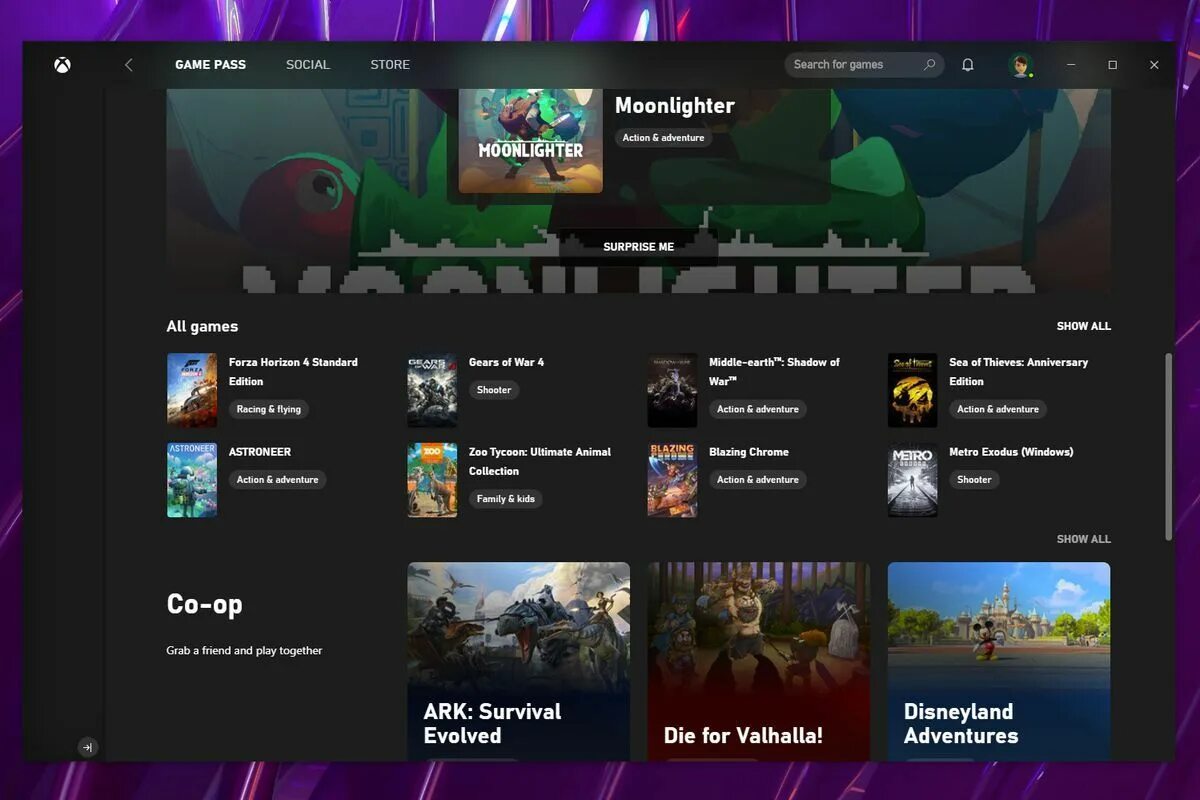Click the vertical scrollbar thumb
1200x800 pixels.
[x=1169, y=446]
